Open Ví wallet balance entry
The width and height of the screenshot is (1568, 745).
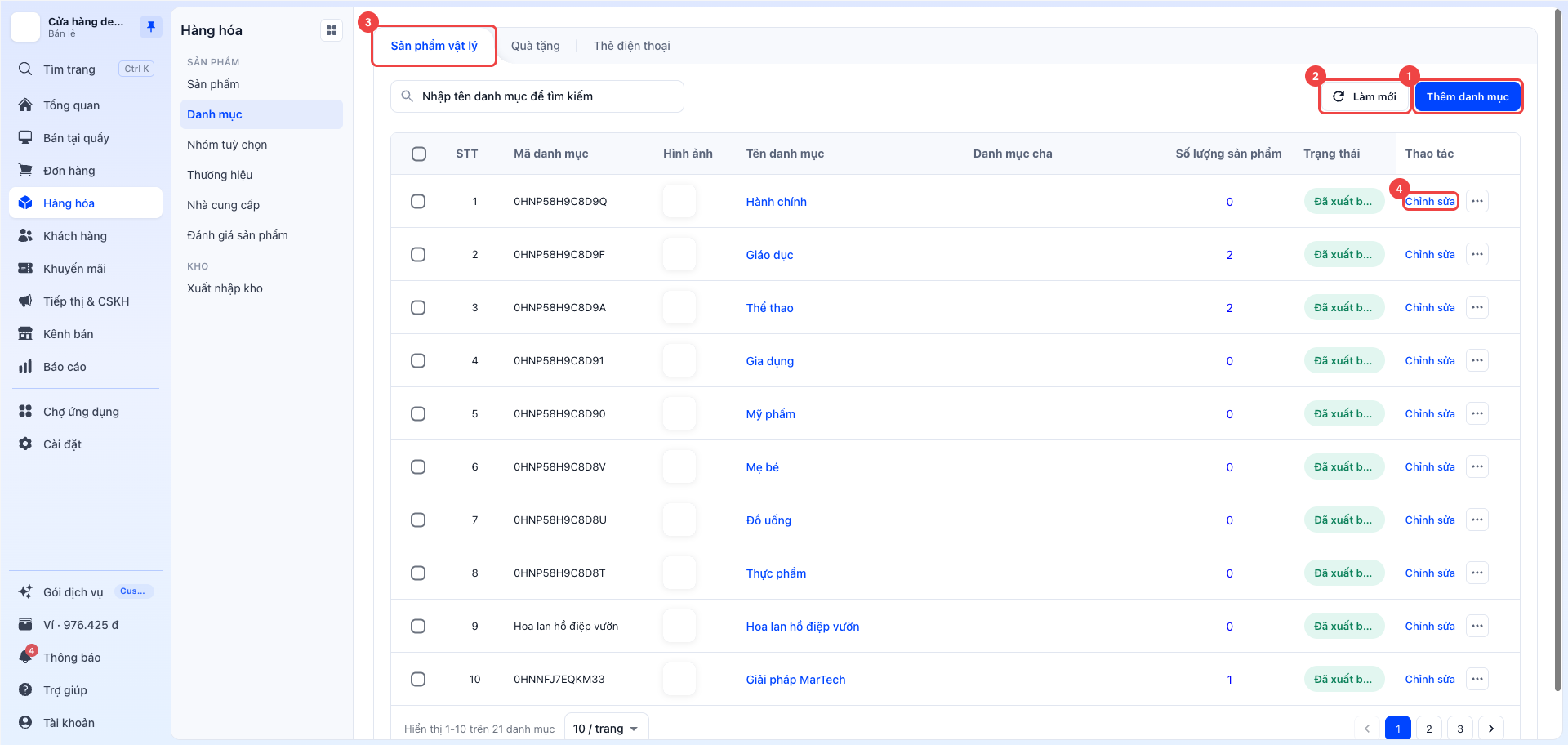pyautogui.click(x=86, y=624)
